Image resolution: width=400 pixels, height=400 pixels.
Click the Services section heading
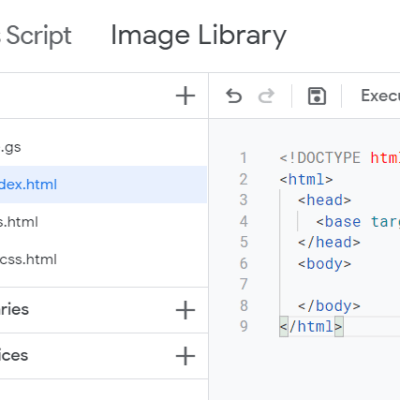(14, 355)
